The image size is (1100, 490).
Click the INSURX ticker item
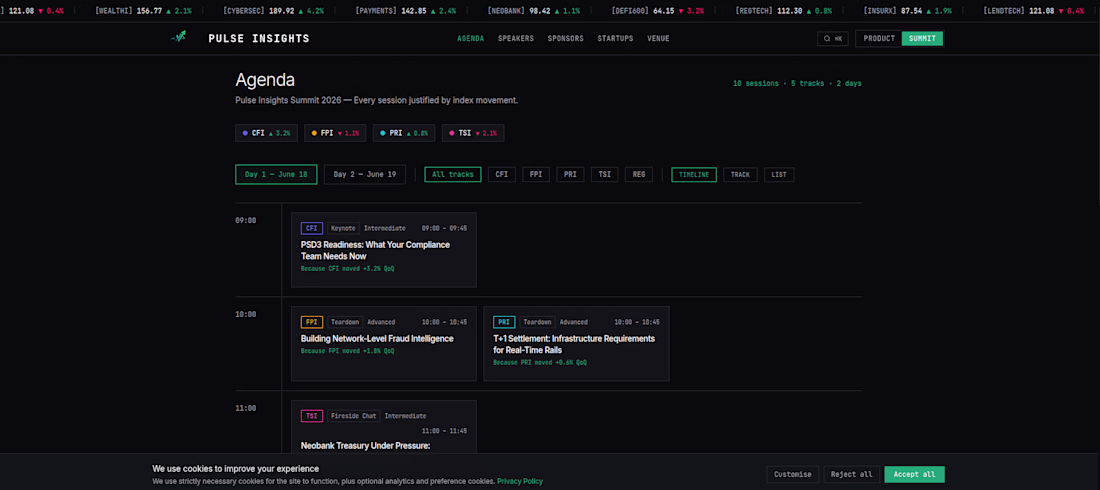tap(910, 11)
